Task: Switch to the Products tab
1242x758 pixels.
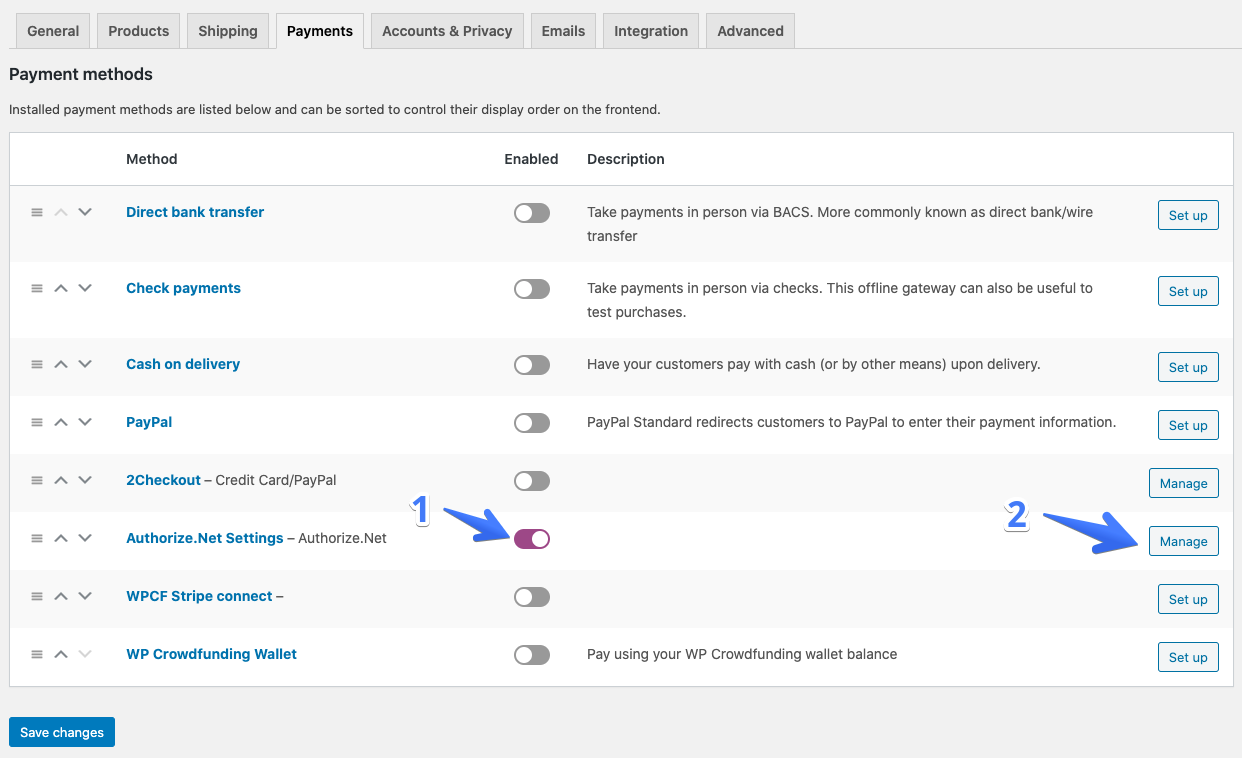Action: click(139, 31)
